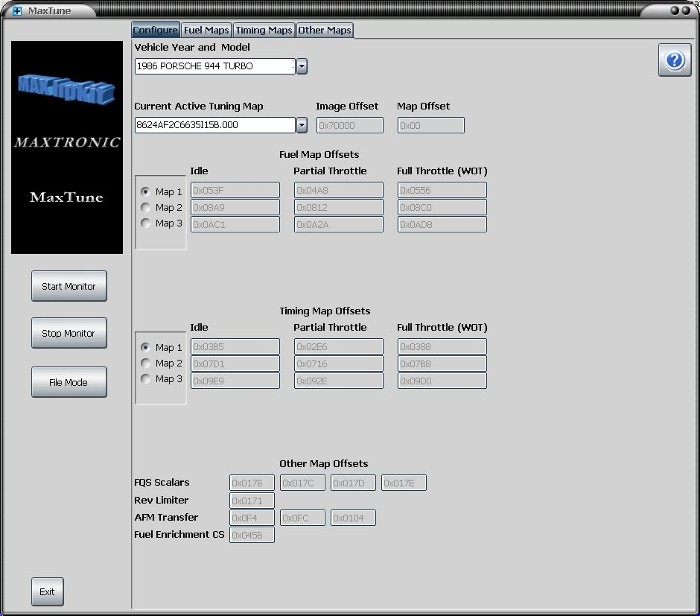The height and width of the screenshot is (616, 700).
Task: Expand the Vehicle Year and Model dropdown
Action: [302, 66]
